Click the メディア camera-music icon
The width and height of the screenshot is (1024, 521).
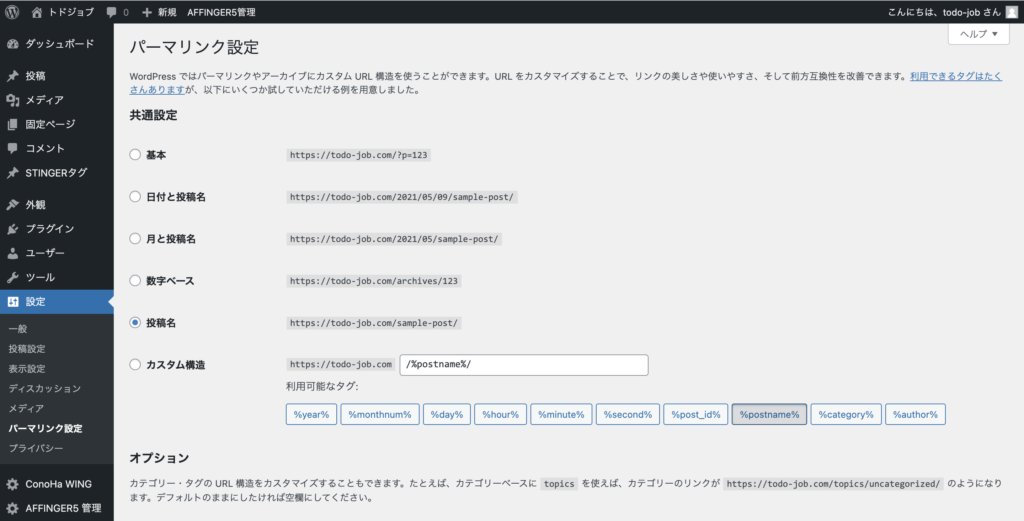click(12, 100)
